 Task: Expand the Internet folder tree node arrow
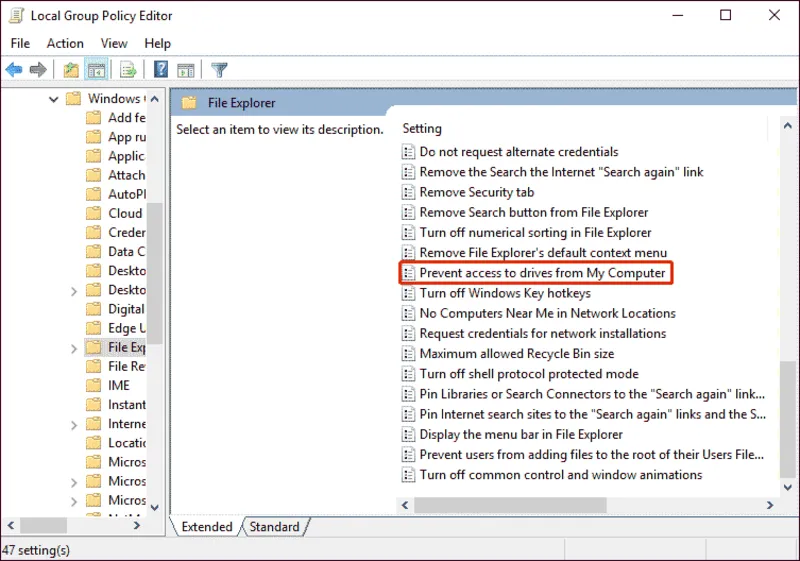click(74, 424)
